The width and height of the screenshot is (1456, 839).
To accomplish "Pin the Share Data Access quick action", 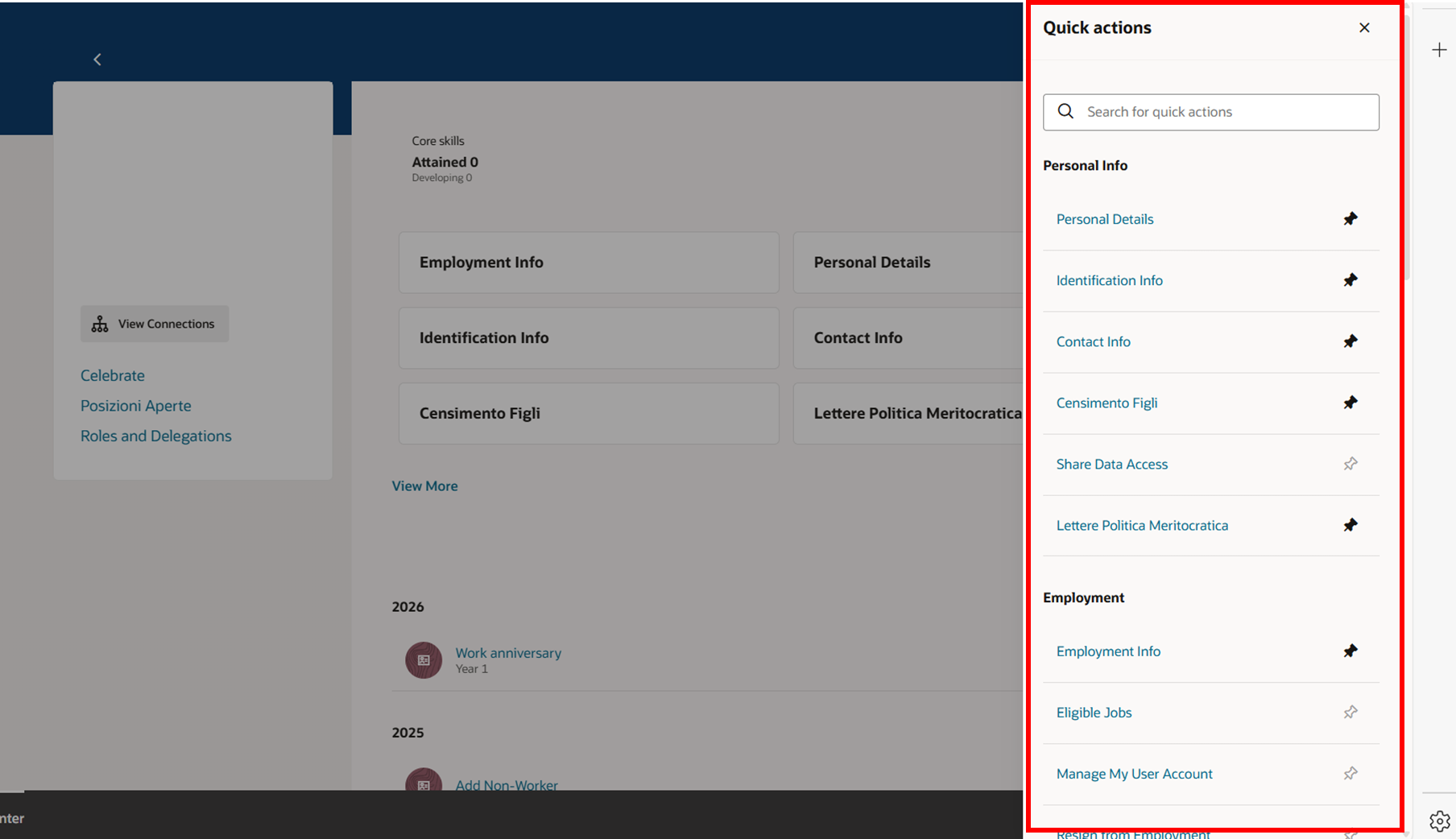I will coord(1351,464).
